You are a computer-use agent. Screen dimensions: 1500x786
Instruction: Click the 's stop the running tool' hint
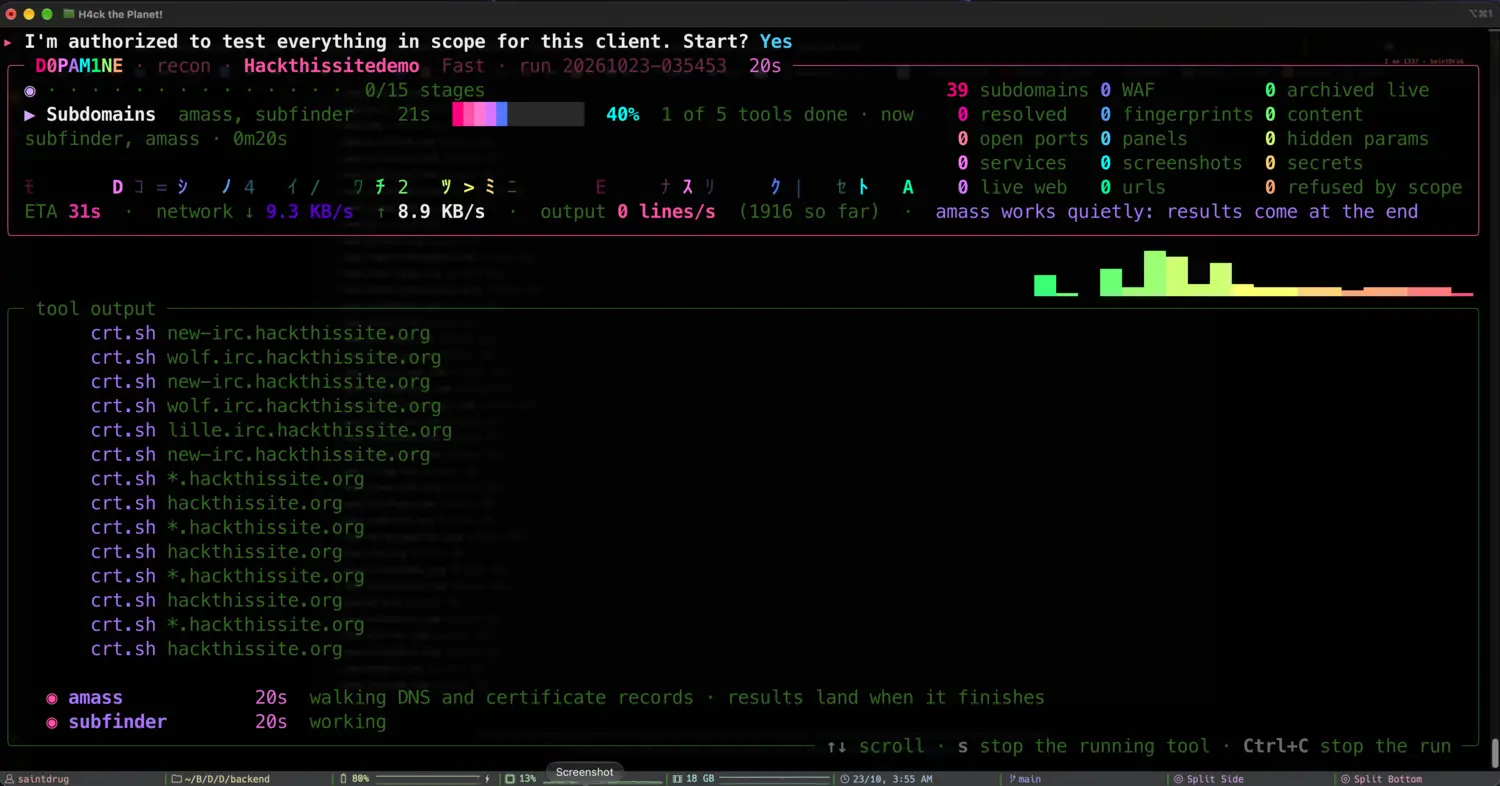pos(1083,746)
